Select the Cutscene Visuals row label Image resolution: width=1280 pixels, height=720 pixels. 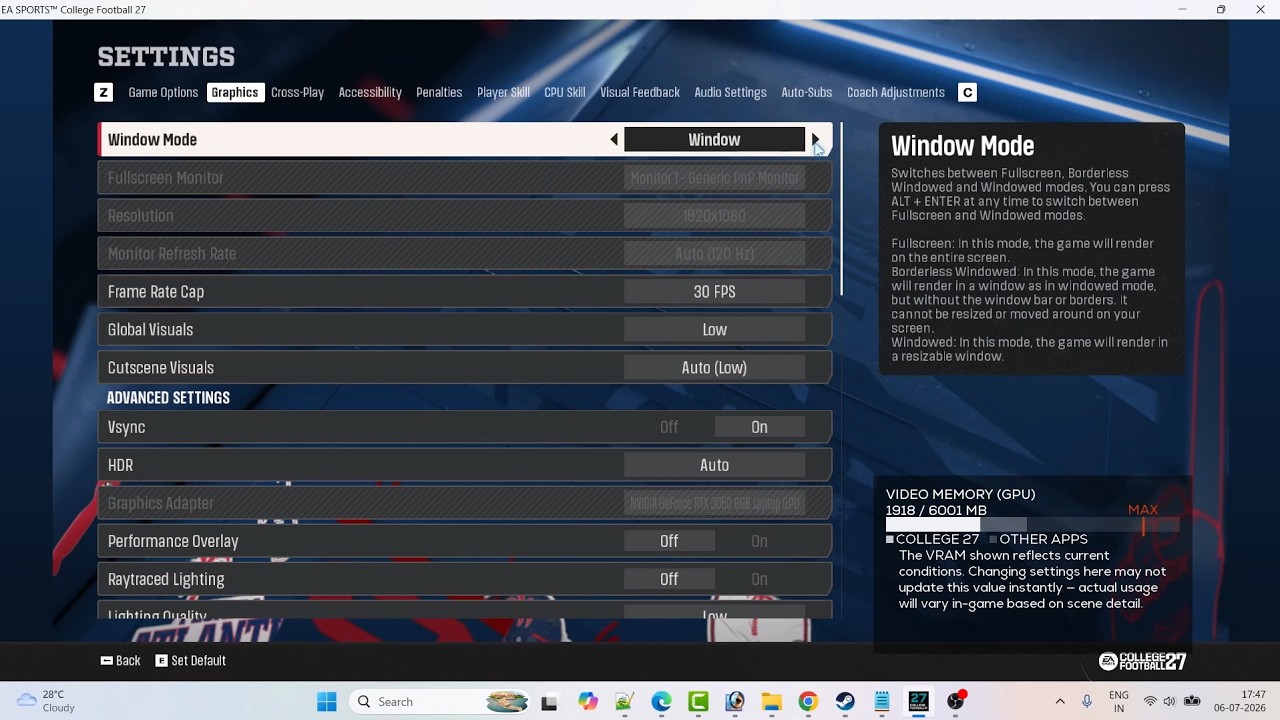[x=161, y=368]
